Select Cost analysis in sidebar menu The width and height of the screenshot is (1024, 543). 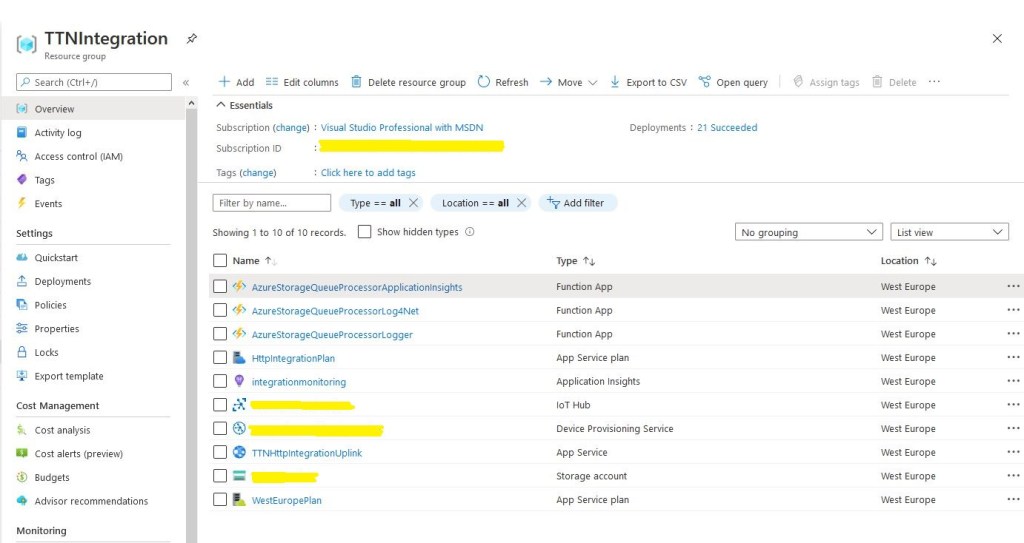point(62,430)
